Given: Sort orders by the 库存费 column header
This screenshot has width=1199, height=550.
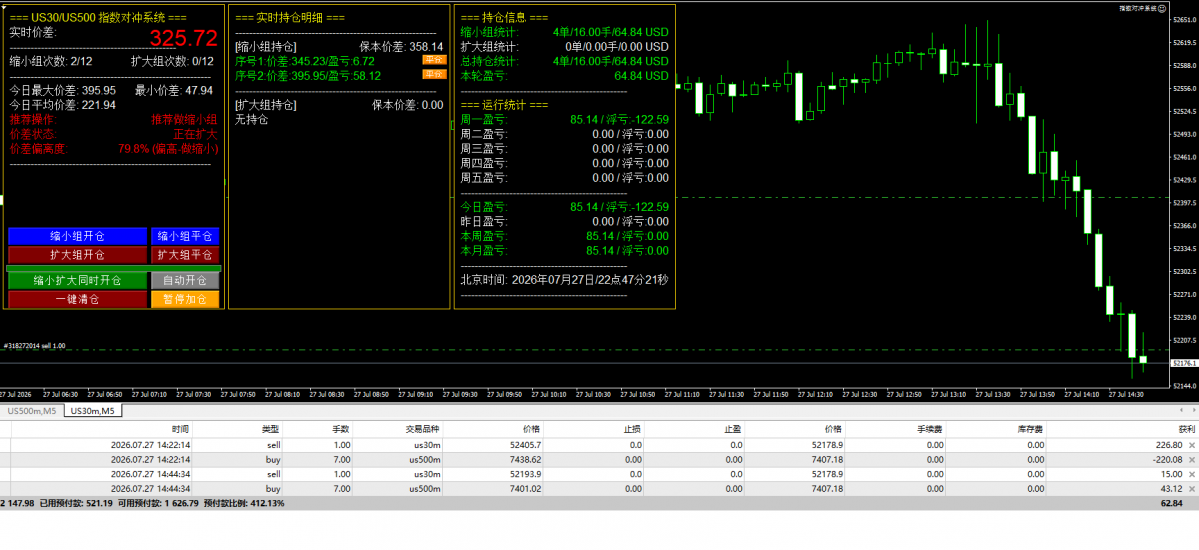Looking at the screenshot, I should point(1030,429).
